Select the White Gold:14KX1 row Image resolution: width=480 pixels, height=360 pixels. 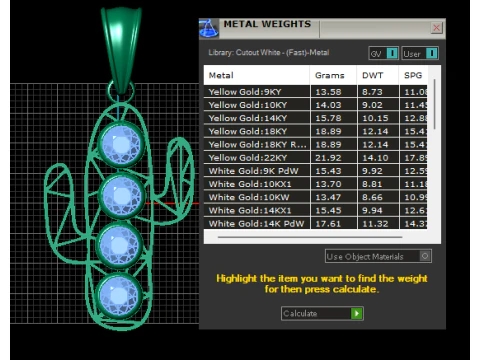(x=315, y=210)
